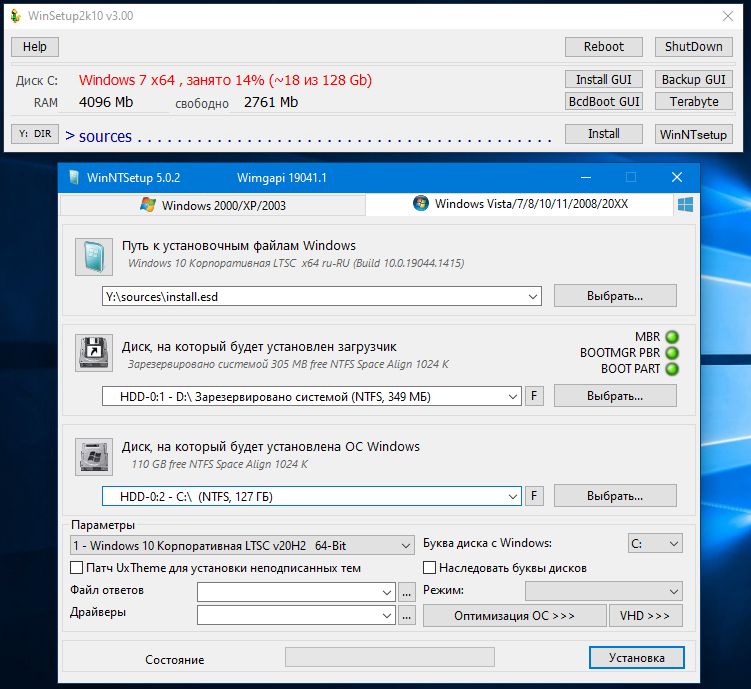Open the Оптимизация ОС options
The height and width of the screenshot is (689, 751).
point(514,616)
